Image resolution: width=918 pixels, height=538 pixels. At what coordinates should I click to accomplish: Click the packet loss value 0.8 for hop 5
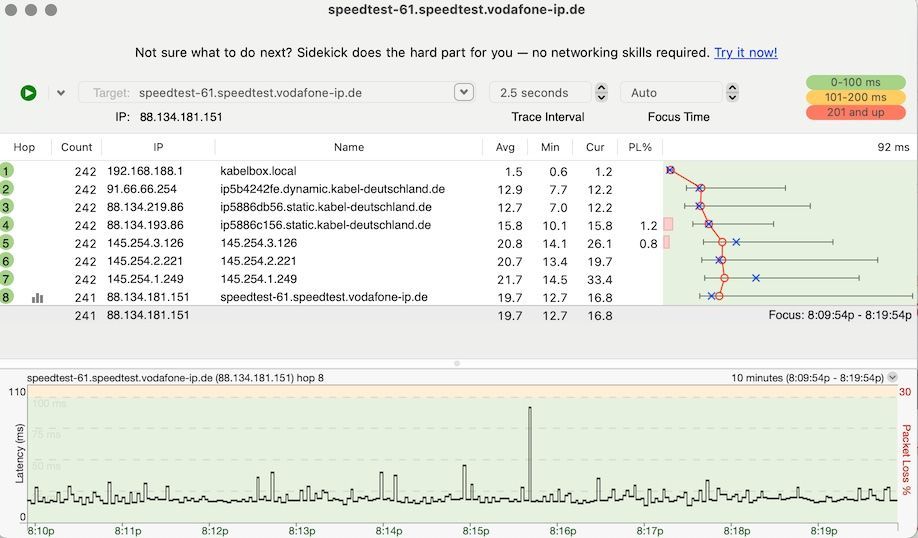tap(648, 244)
